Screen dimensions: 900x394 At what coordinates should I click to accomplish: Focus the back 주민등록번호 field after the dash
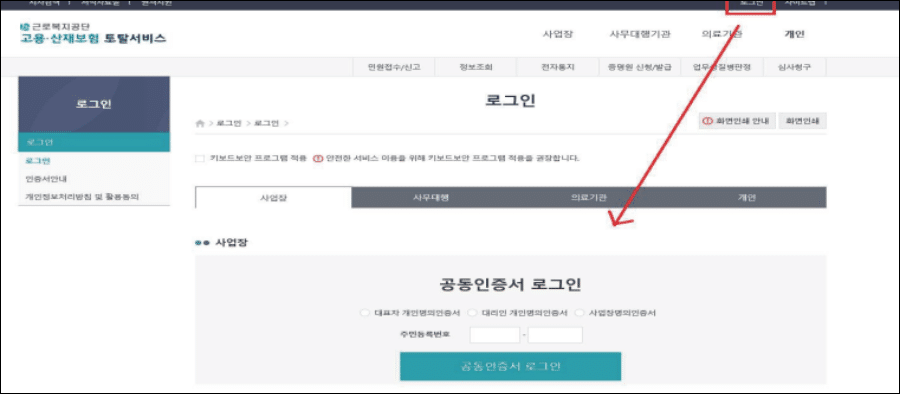click(555, 335)
